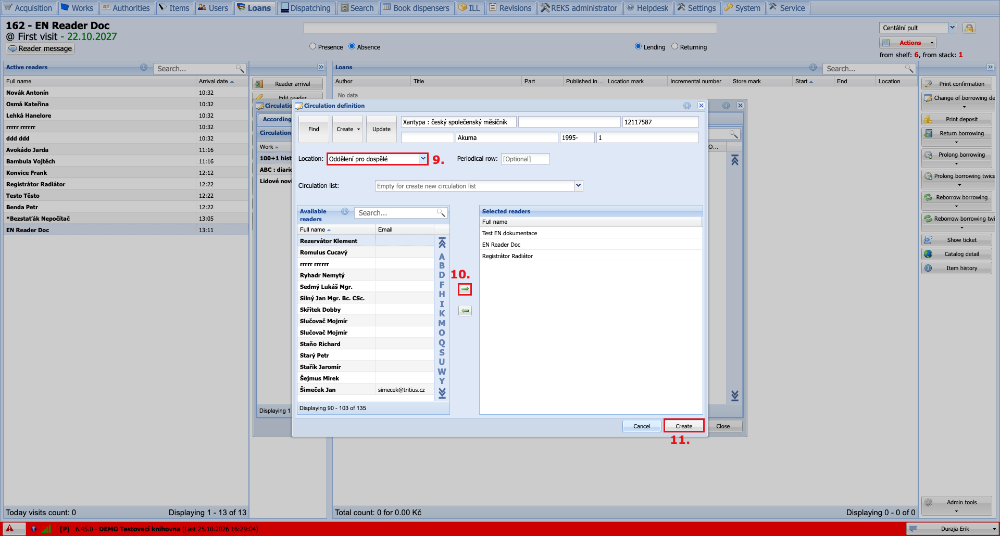Open Item history in right panel
The width and height of the screenshot is (1000, 536).
point(957,268)
